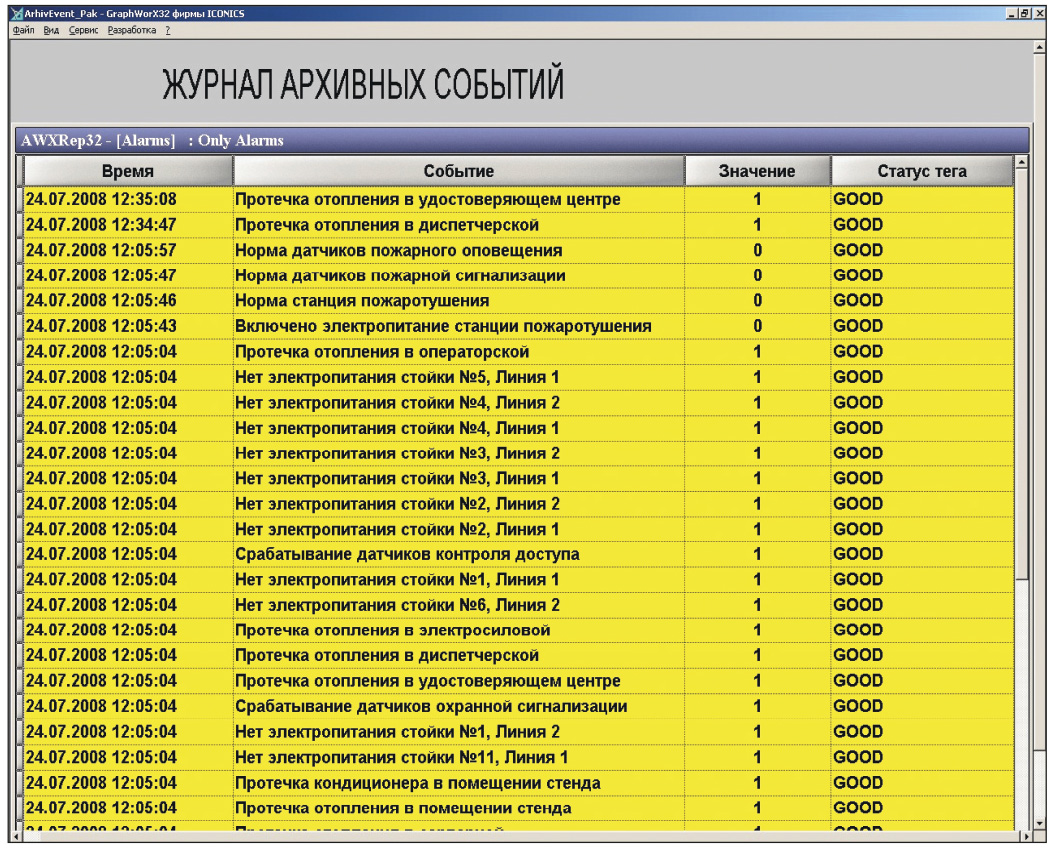The image size is (1053, 848).
Task: Click the window's outer scroll-up arrow
Action: (1039, 48)
